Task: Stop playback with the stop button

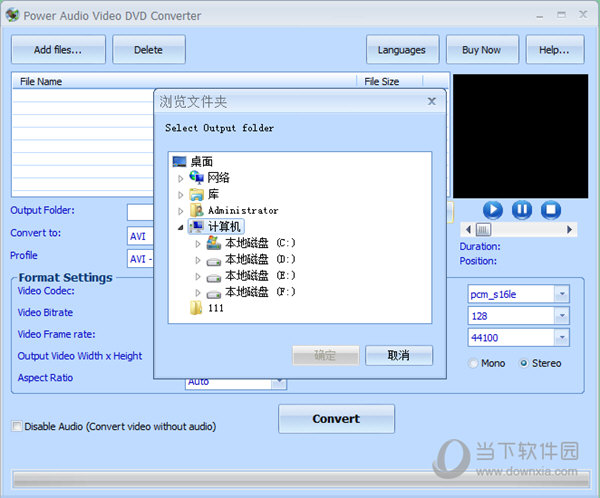Action: (551, 210)
